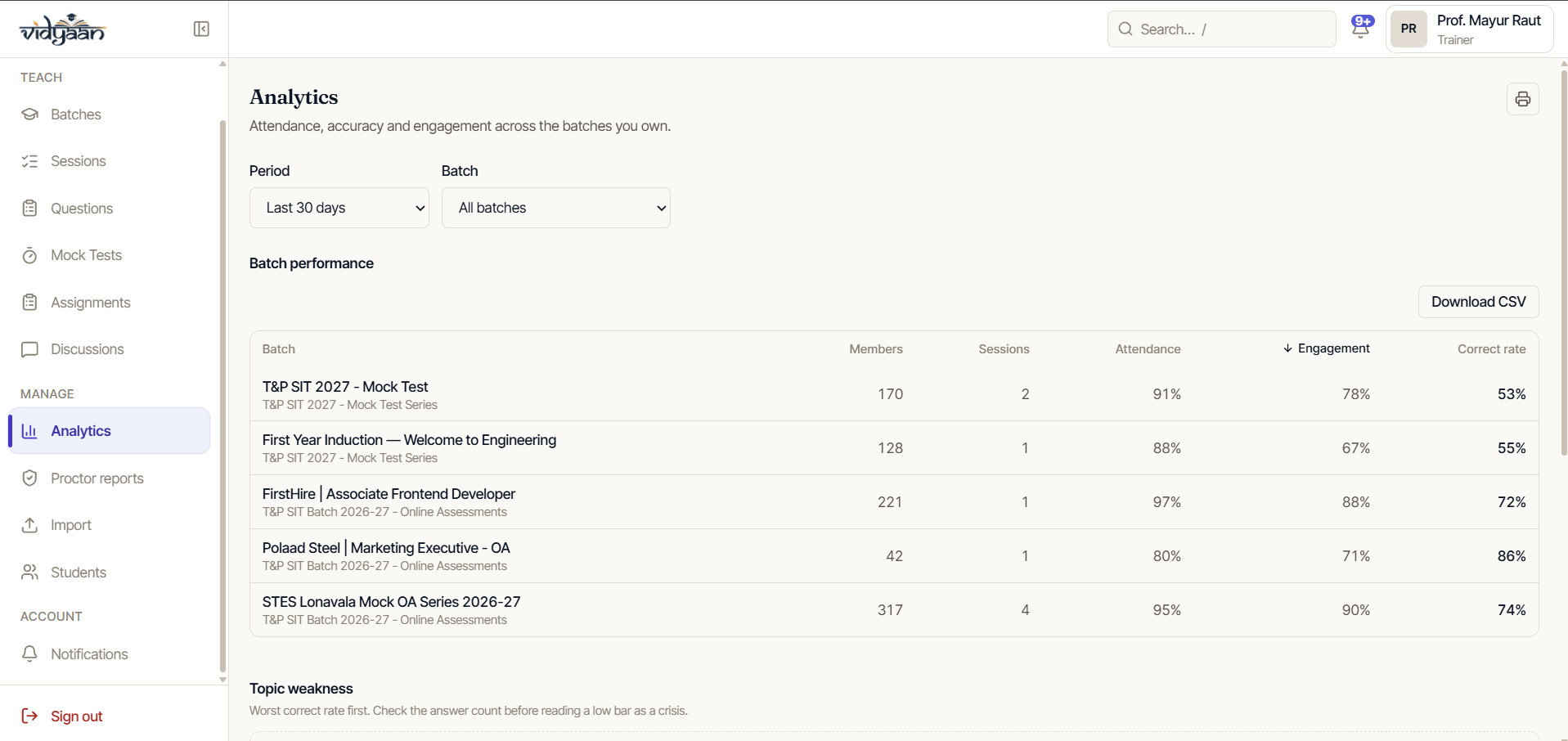Click the Assignments clipboard icon

pyautogui.click(x=29, y=303)
